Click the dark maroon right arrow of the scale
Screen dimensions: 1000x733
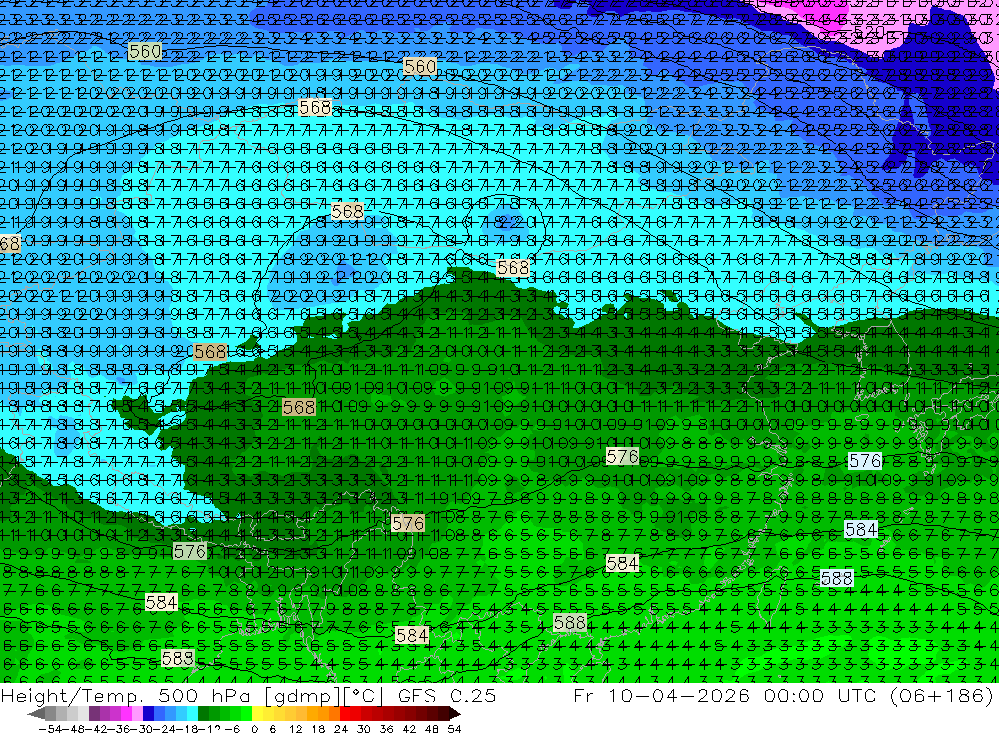click(x=455, y=714)
